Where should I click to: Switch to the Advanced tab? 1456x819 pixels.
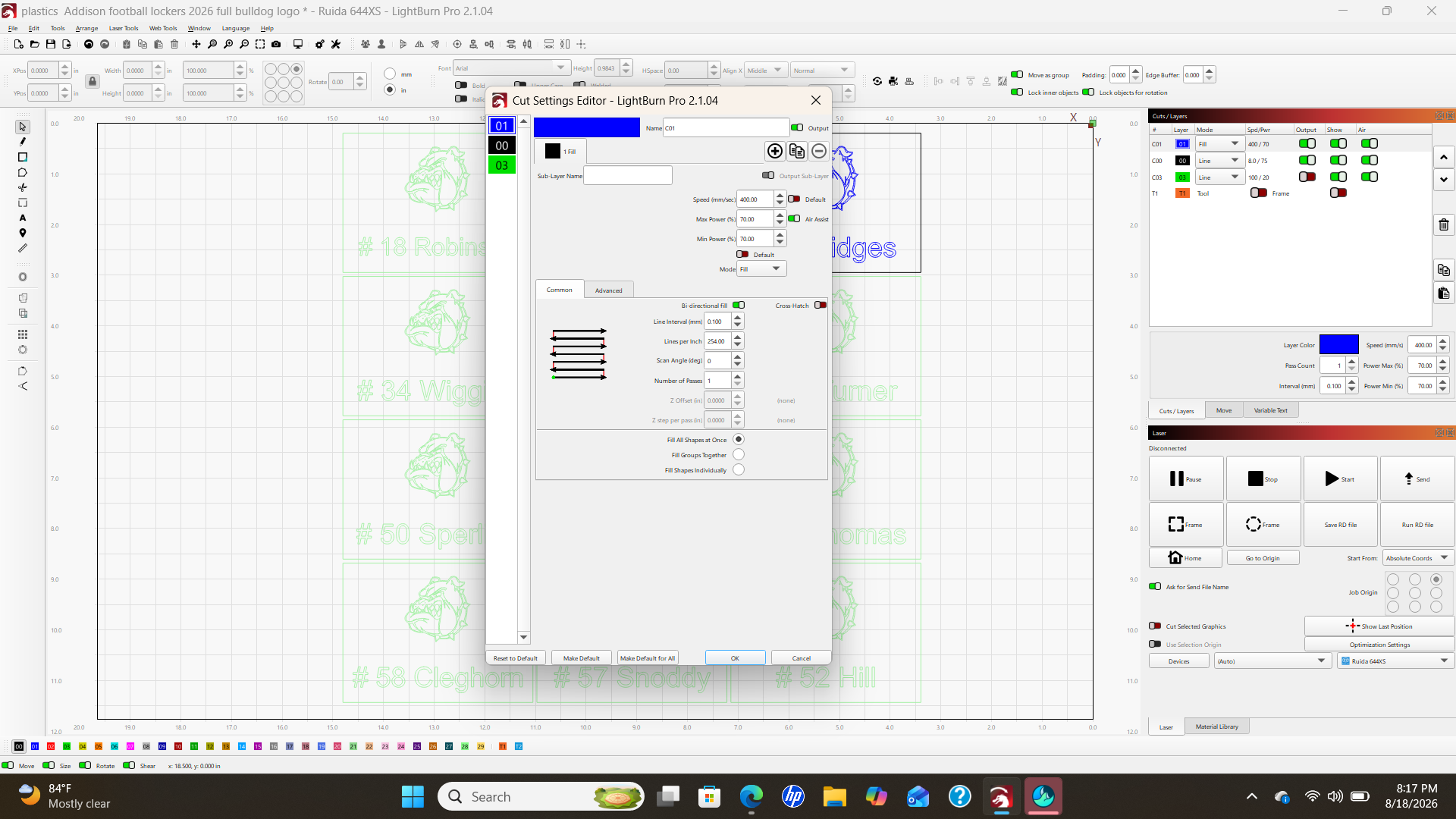(608, 290)
